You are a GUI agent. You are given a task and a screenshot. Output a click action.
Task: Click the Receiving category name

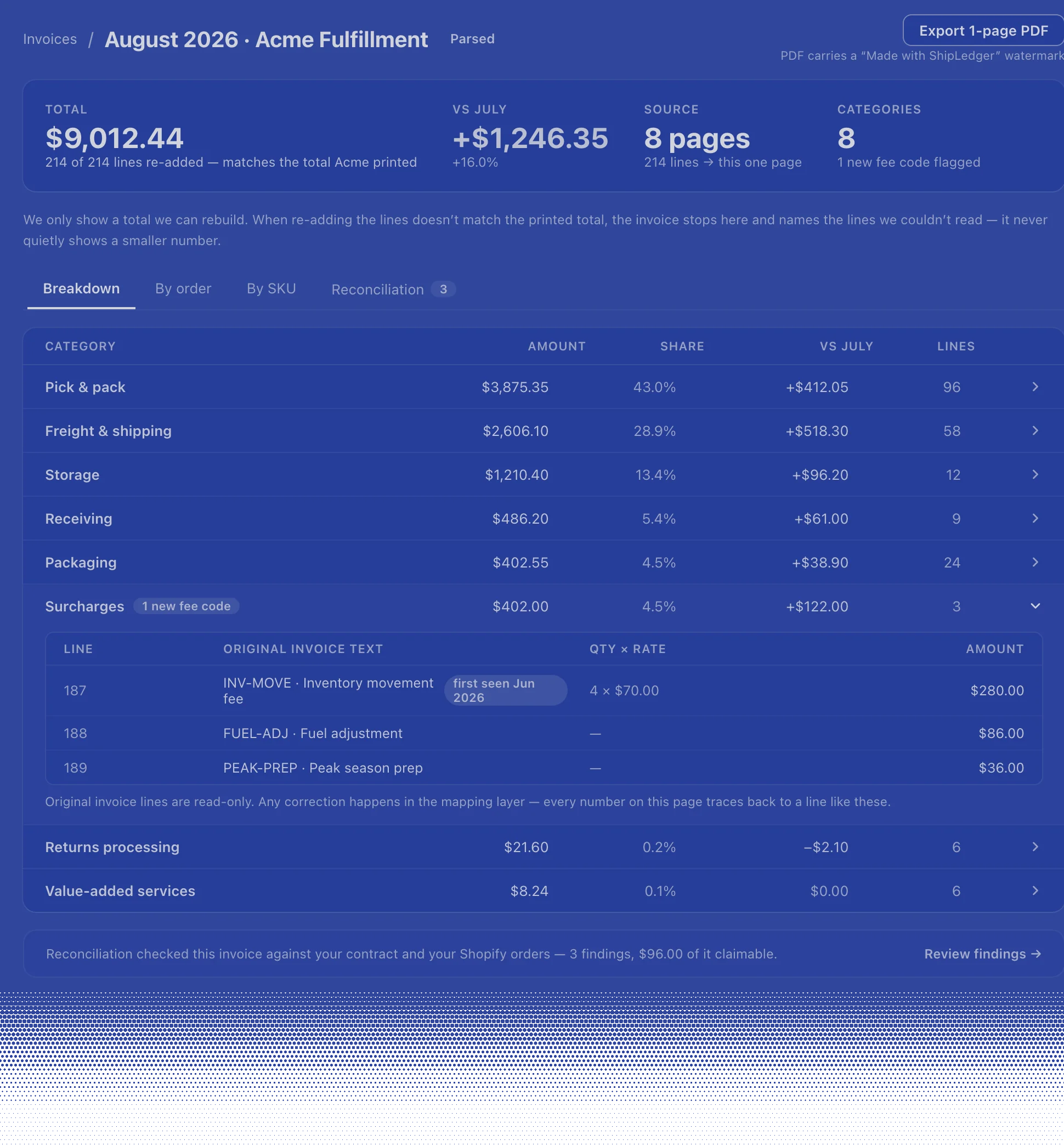pos(78,518)
